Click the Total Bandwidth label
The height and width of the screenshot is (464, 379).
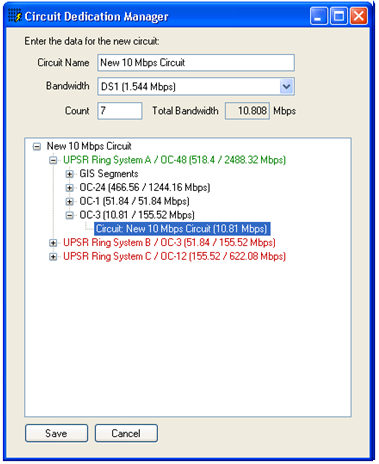click(x=185, y=111)
